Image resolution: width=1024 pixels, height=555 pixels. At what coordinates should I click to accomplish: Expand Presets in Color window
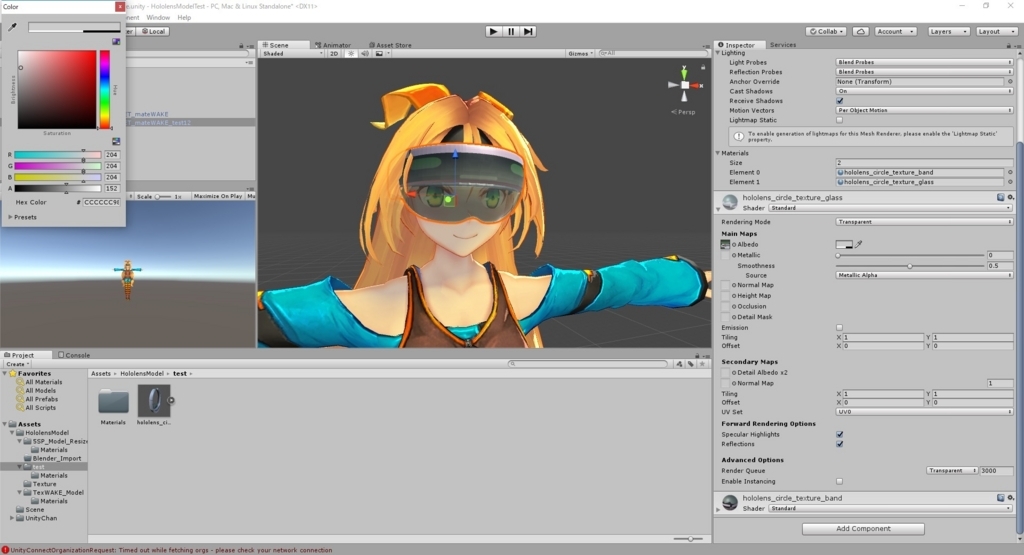click(x=10, y=217)
